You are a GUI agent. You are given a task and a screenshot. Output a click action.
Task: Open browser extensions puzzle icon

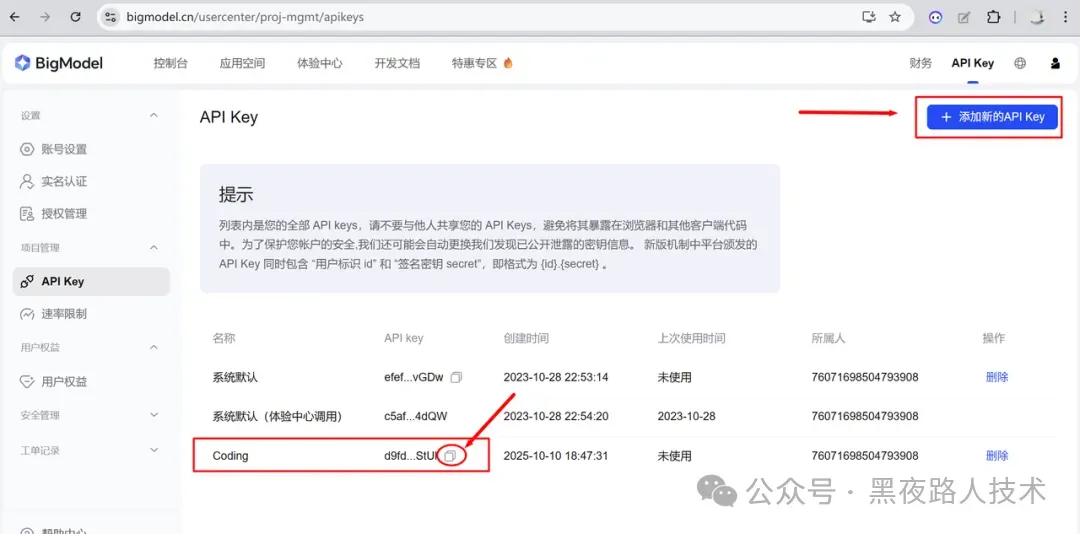tap(993, 17)
